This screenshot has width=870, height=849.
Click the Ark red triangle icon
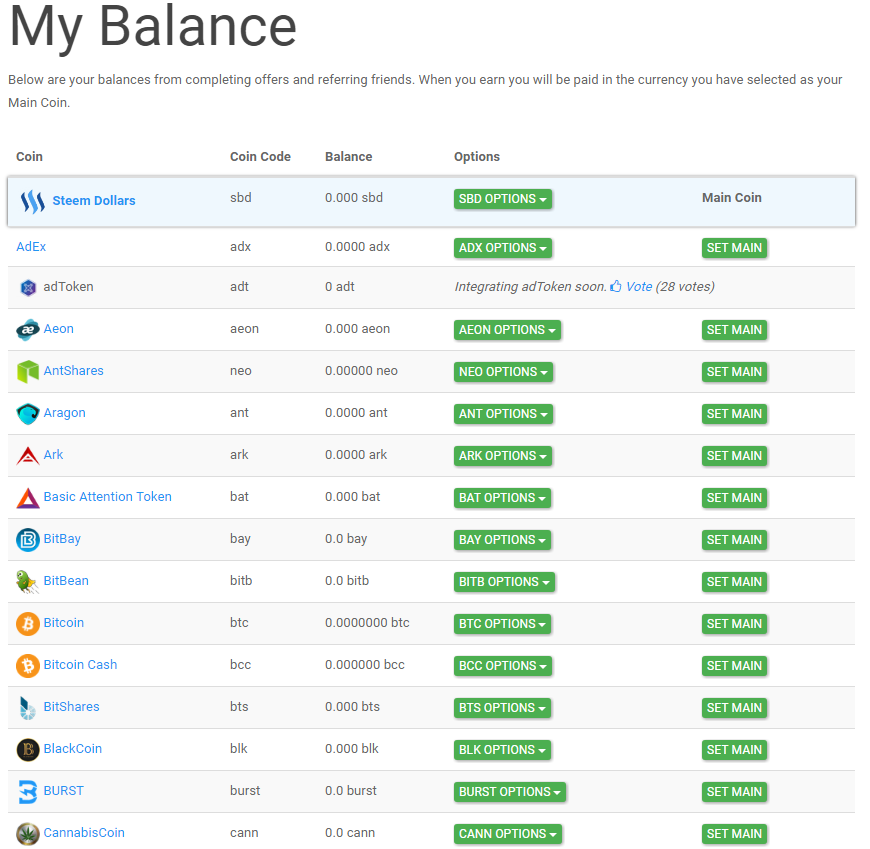28,456
